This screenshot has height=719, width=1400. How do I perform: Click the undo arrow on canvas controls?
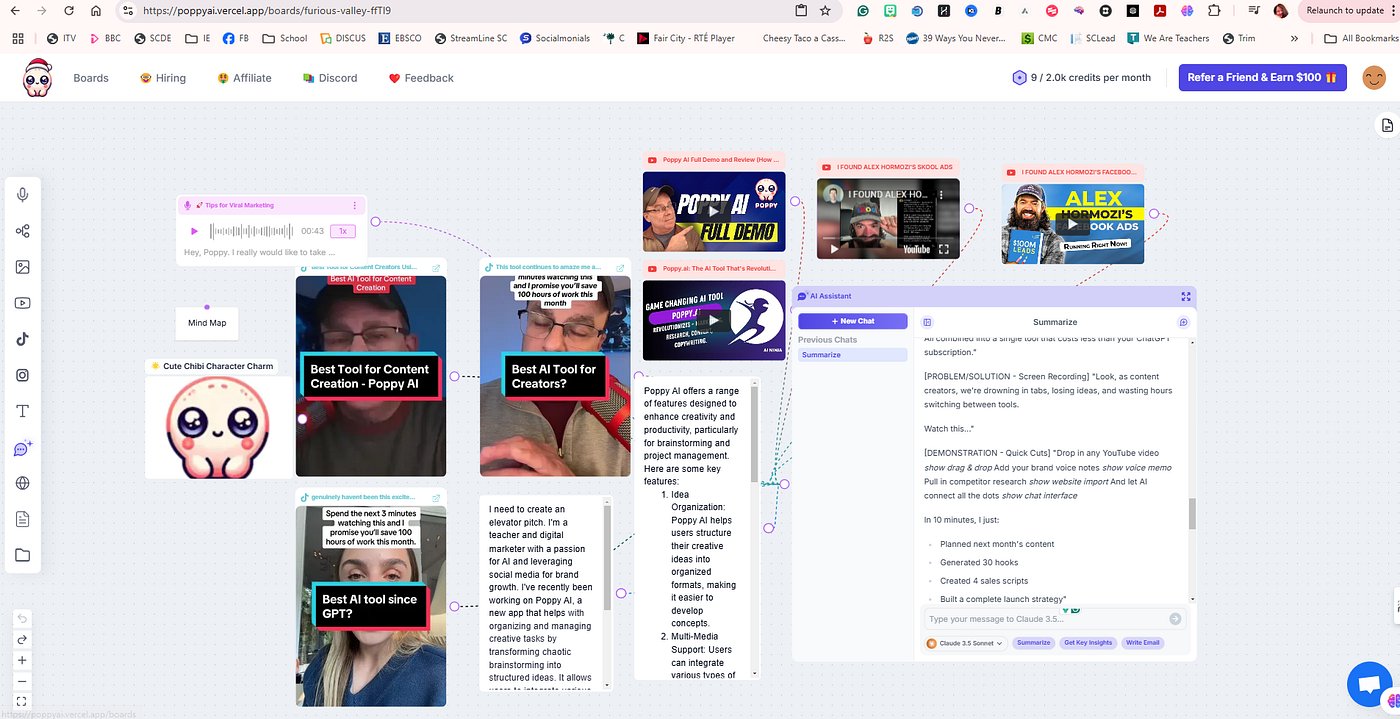(22, 618)
